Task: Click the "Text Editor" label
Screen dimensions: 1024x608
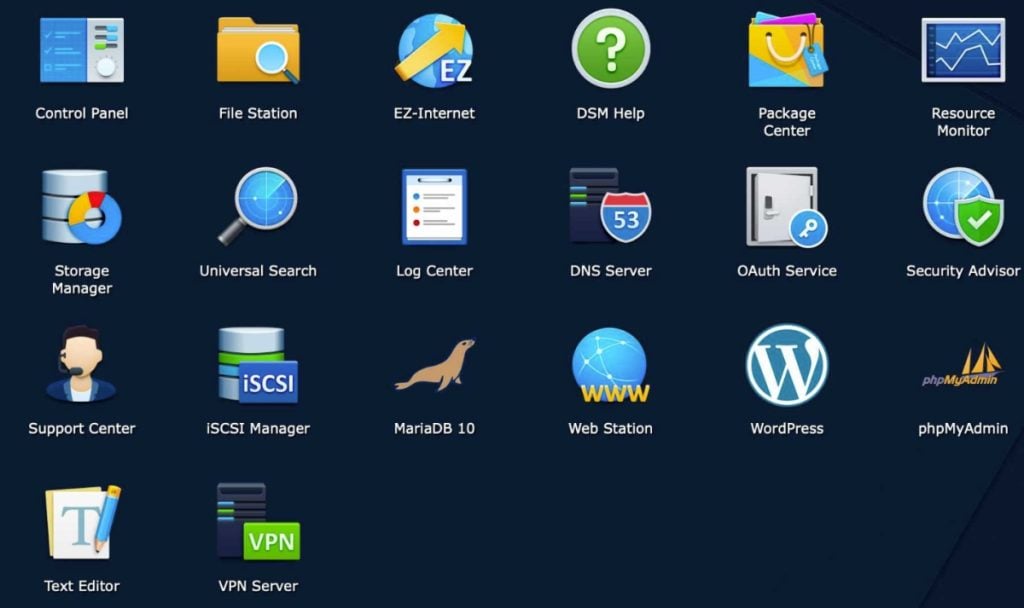Action: (x=82, y=586)
